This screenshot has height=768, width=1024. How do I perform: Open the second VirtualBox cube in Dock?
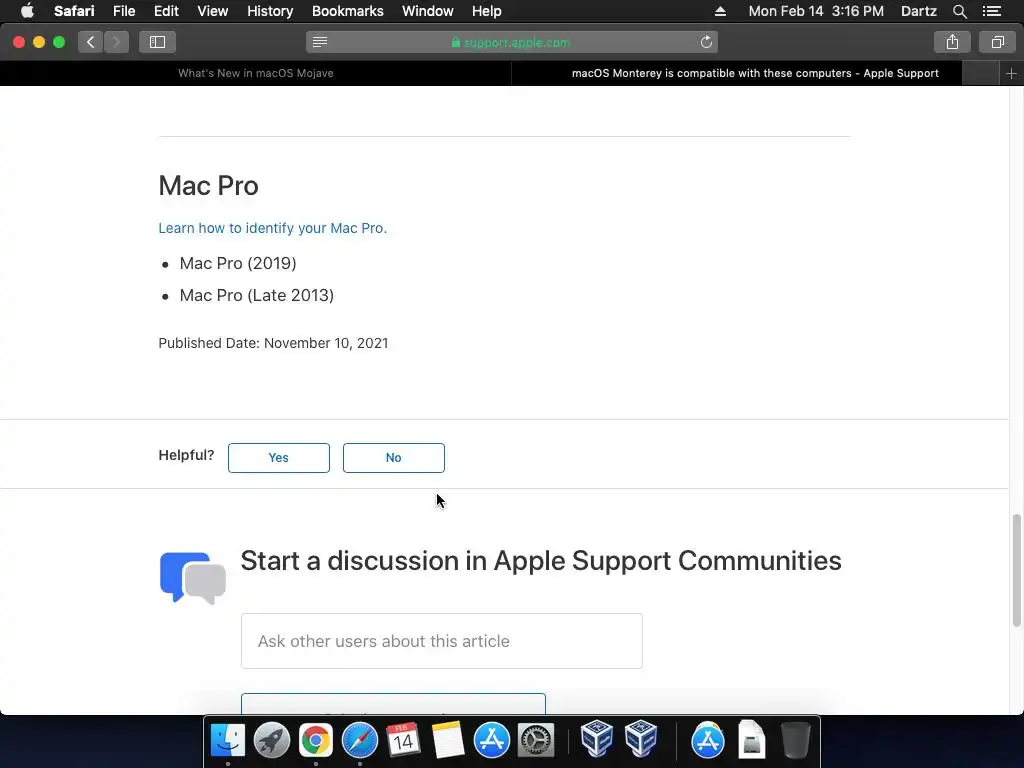click(x=641, y=739)
